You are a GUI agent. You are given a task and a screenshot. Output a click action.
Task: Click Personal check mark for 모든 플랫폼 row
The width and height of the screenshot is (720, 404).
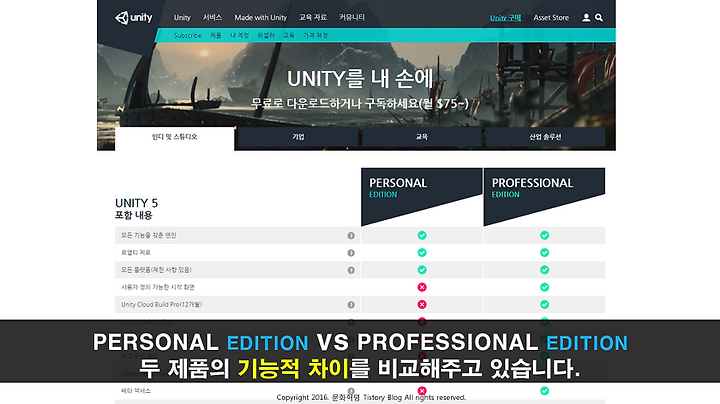point(422,270)
